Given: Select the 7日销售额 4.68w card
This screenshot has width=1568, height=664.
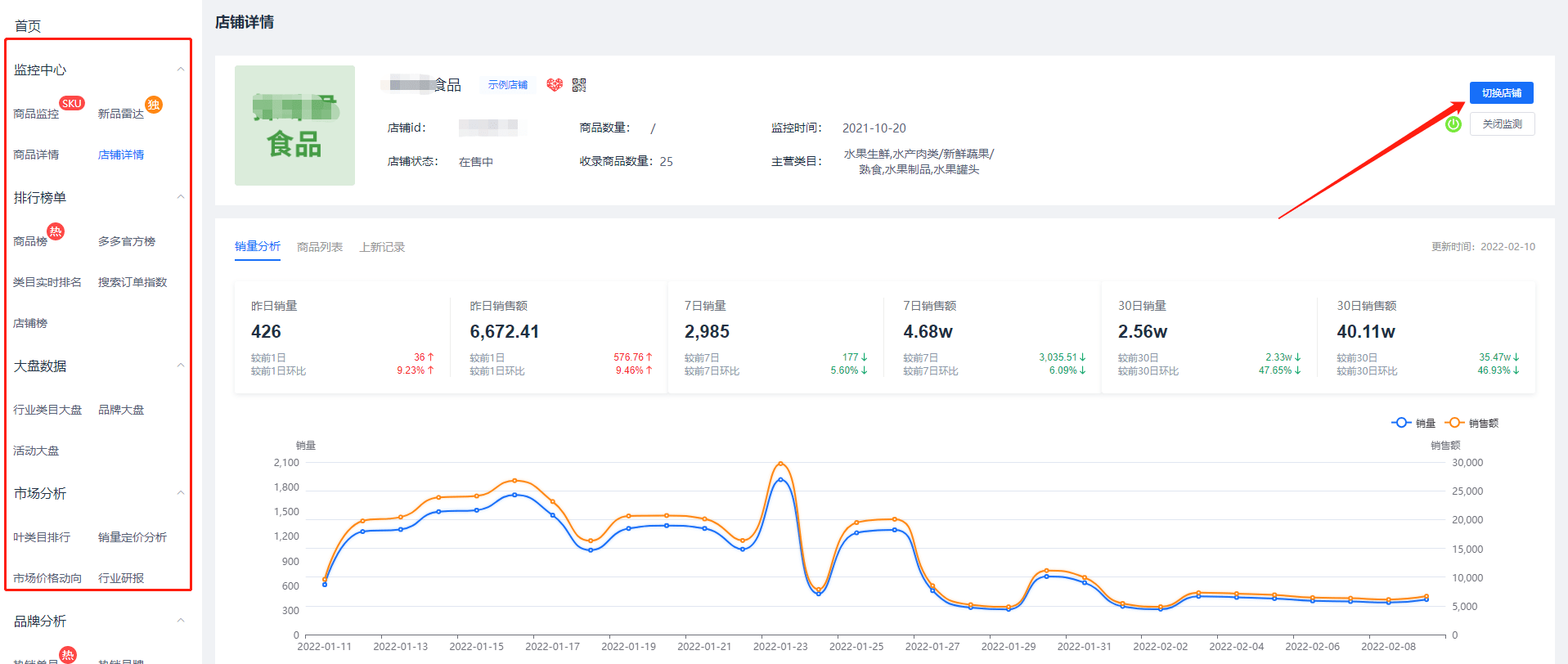Looking at the screenshot, I should (993, 338).
